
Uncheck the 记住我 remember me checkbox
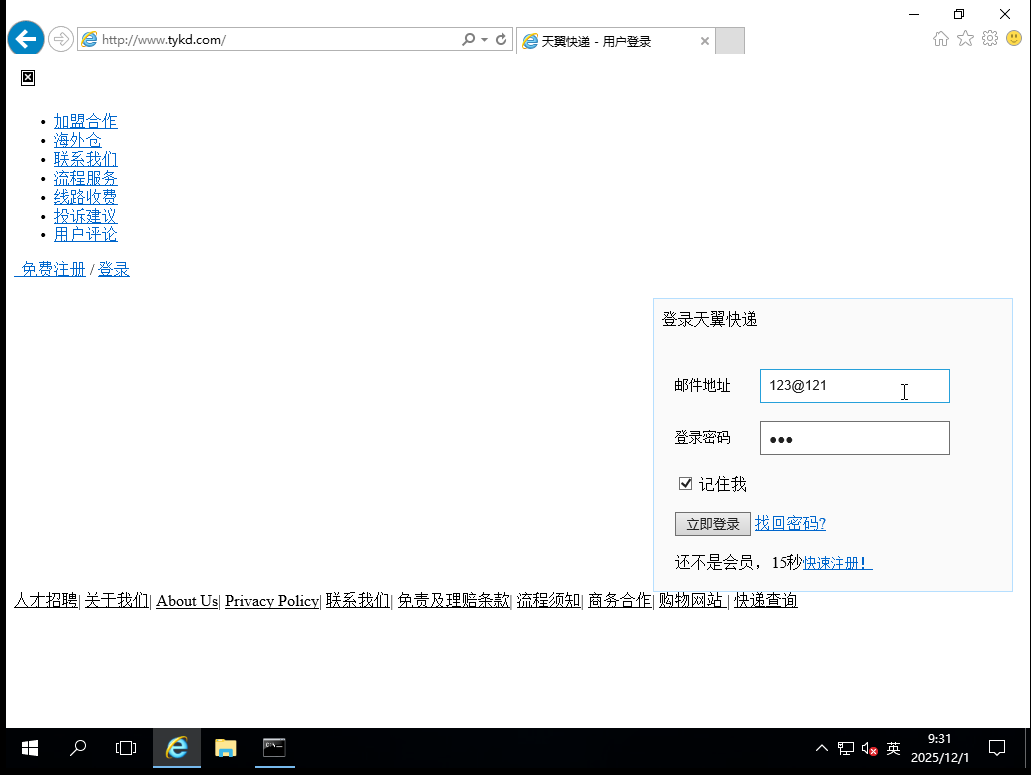[x=685, y=483]
